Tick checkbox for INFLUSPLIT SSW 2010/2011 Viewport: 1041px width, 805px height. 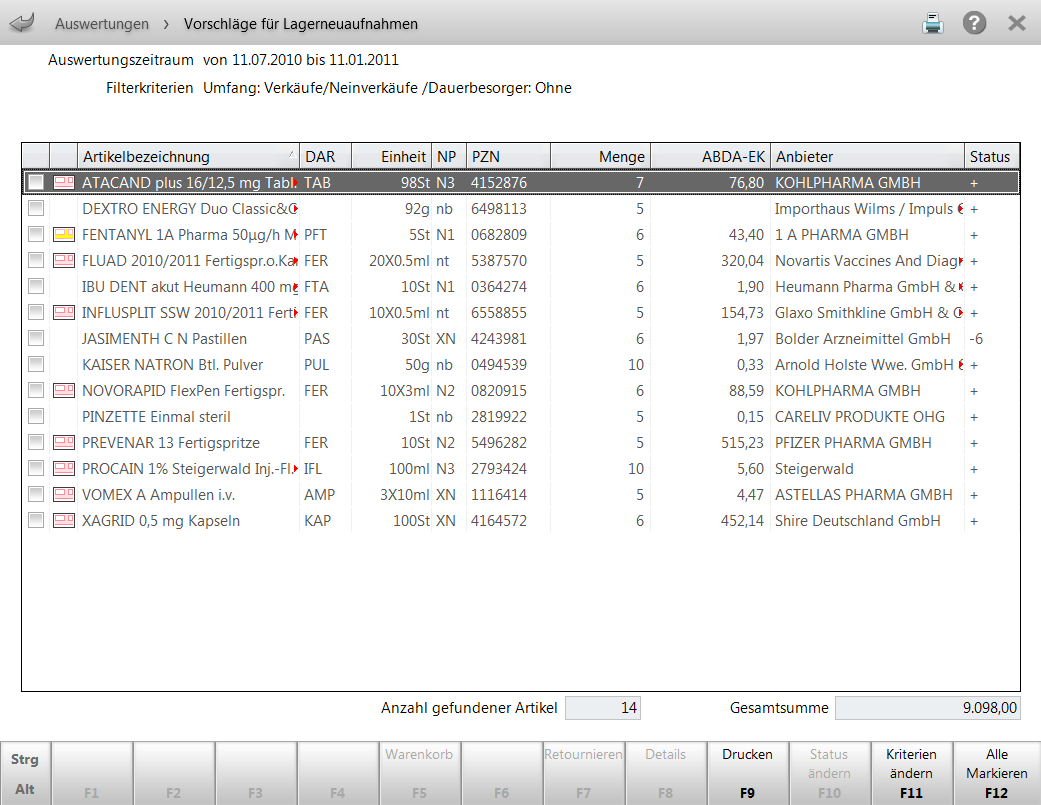(x=36, y=313)
